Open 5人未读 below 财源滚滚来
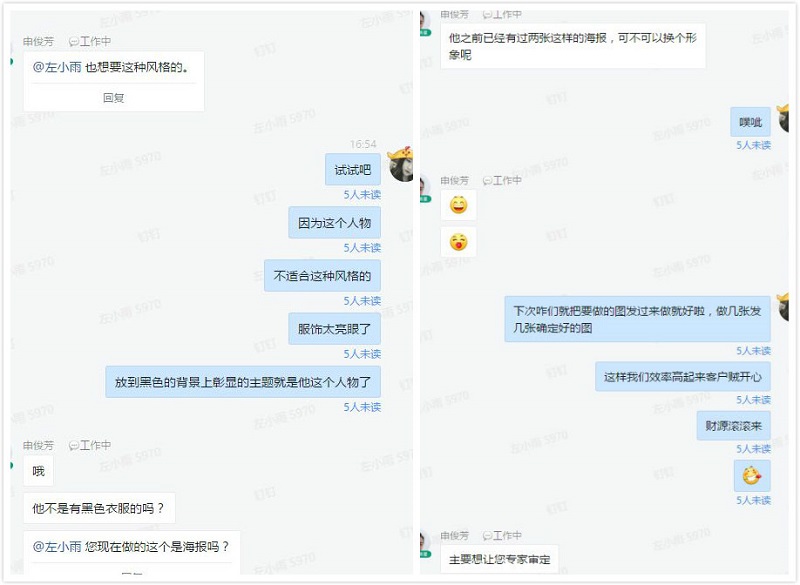Viewport: 800px width, 585px height. click(x=753, y=449)
